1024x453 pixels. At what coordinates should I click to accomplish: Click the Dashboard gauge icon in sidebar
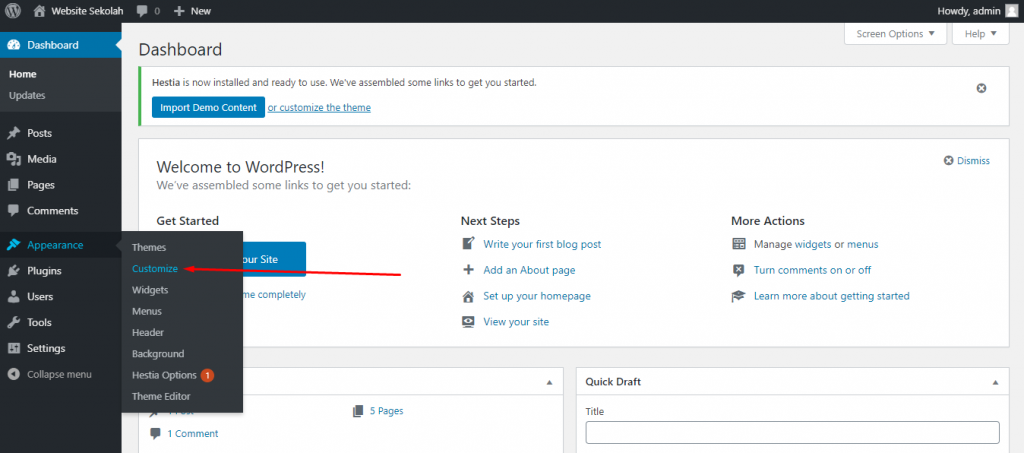tap(13, 45)
